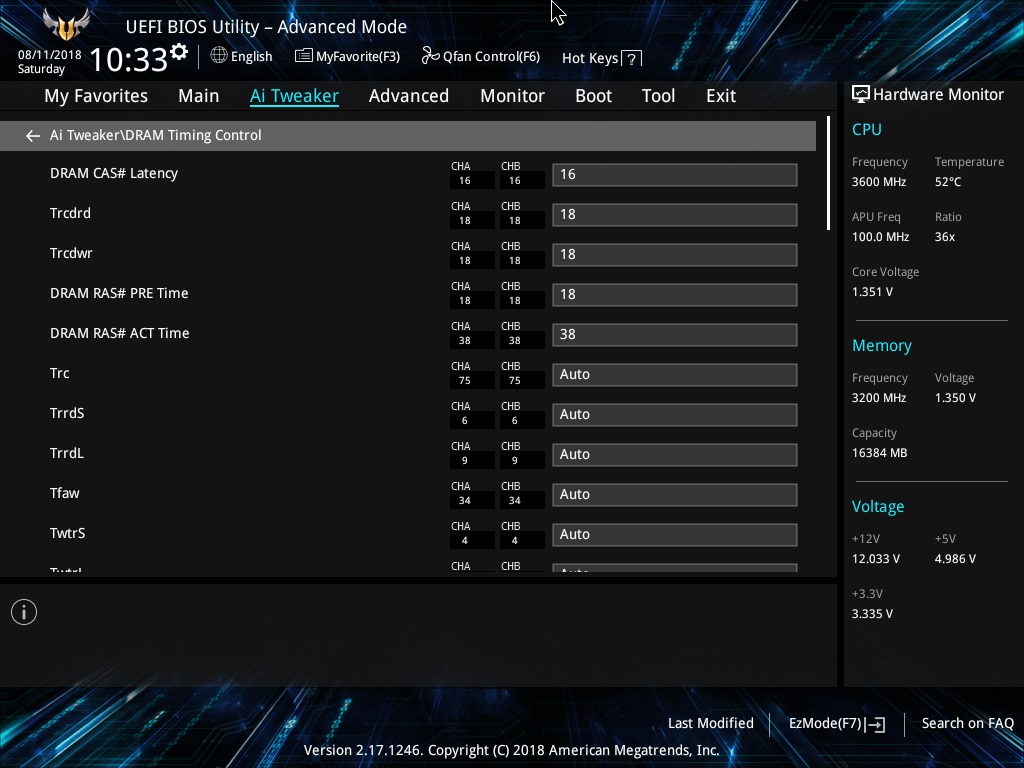This screenshot has width=1024, height=768.
Task: Select the DRAM CAS# Latency label
Action: click(x=114, y=174)
